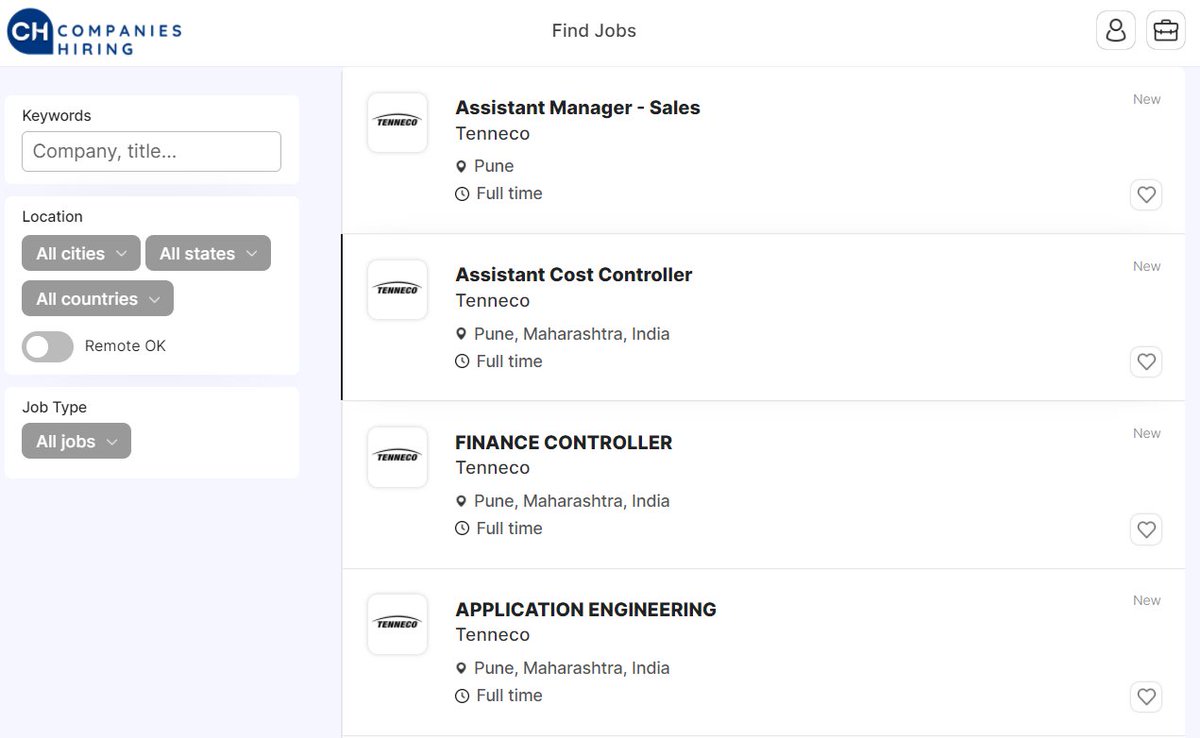Expand the All countries dropdown

[98, 298]
